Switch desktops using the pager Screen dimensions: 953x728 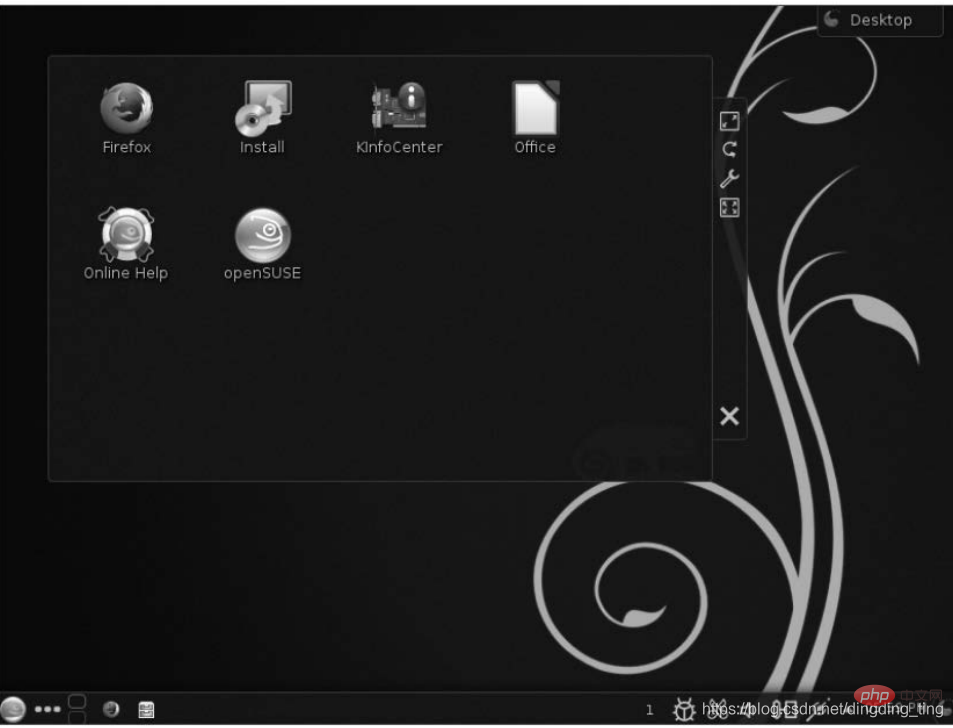(x=77, y=709)
